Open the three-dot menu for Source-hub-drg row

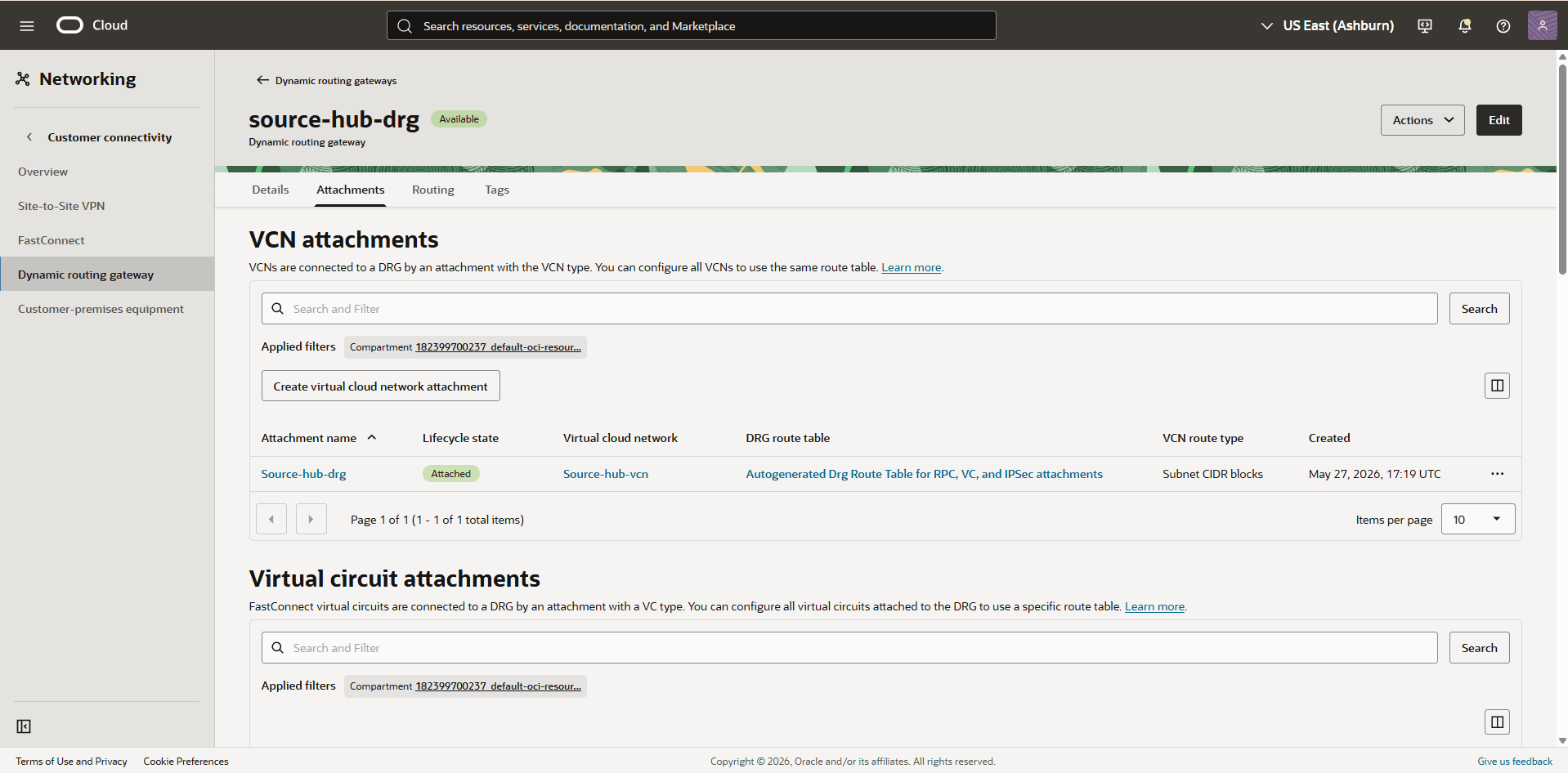click(x=1497, y=474)
